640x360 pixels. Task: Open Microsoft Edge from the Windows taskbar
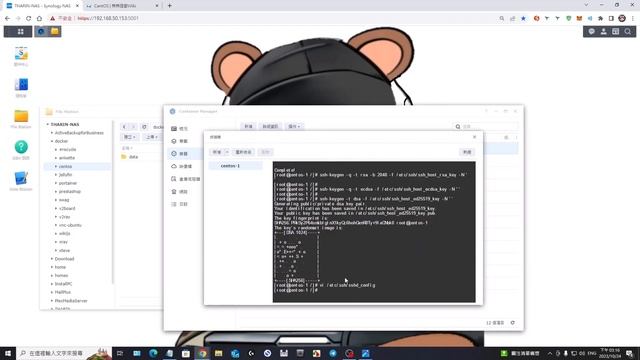click(x=153, y=353)
